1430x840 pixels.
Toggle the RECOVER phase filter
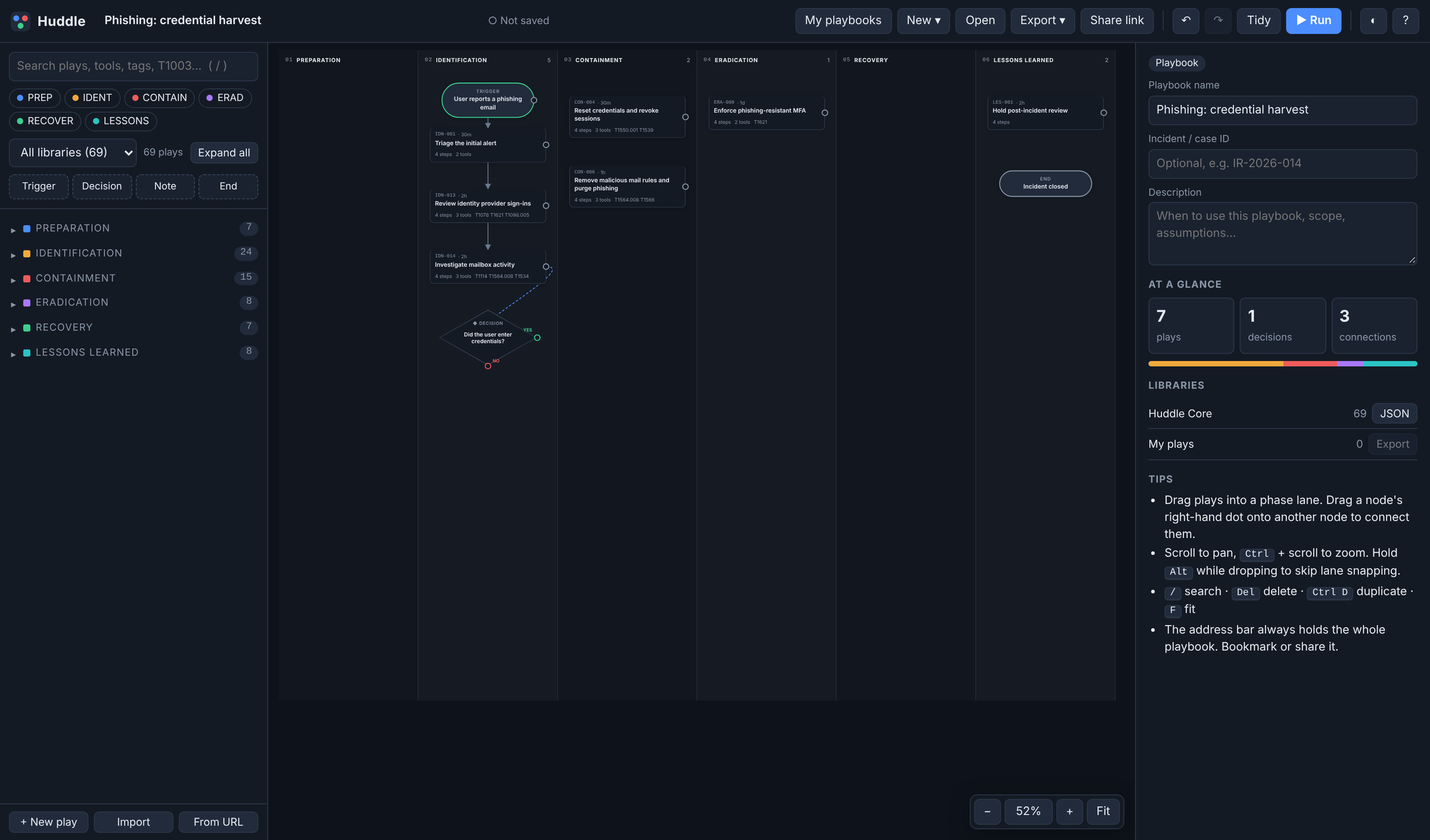(x=45, y=121)
